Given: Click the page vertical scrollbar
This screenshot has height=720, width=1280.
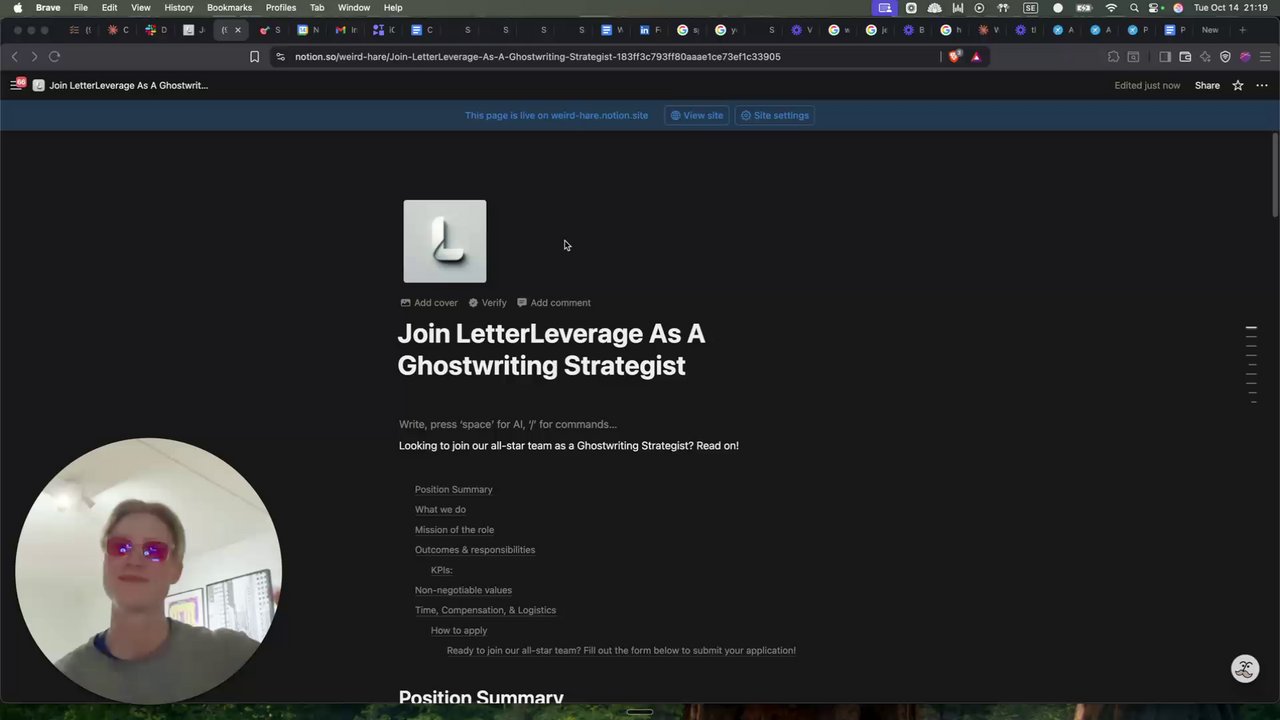Looking at the screenshot, I should (1274, 176).
